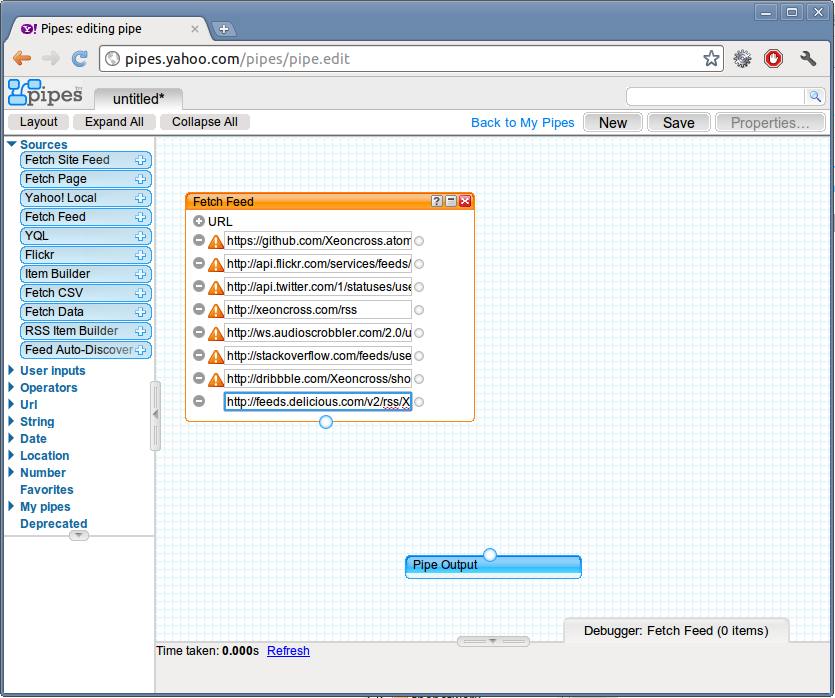Bookmark this page with star icon
The width and height of the screenshot is (835, 698).
click(x=711, y=59)
